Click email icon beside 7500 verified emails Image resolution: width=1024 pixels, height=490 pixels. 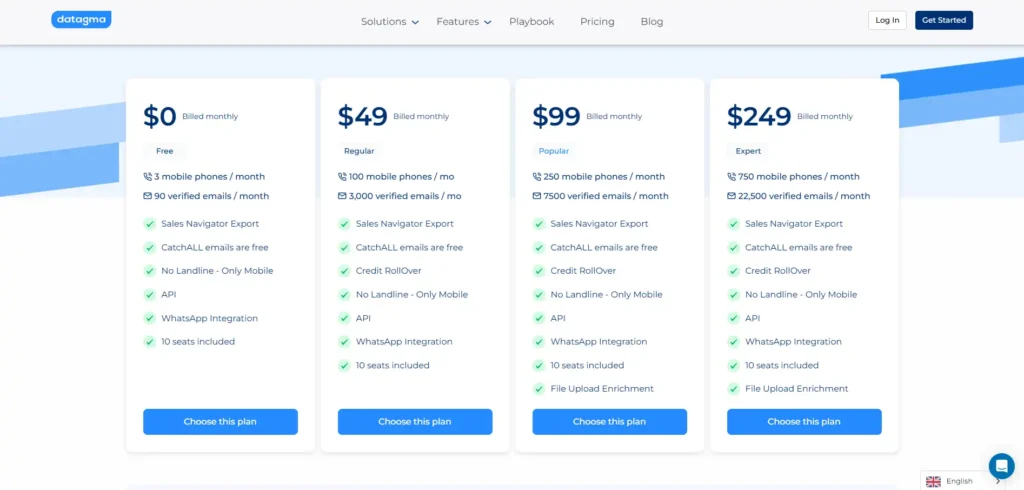537,196
